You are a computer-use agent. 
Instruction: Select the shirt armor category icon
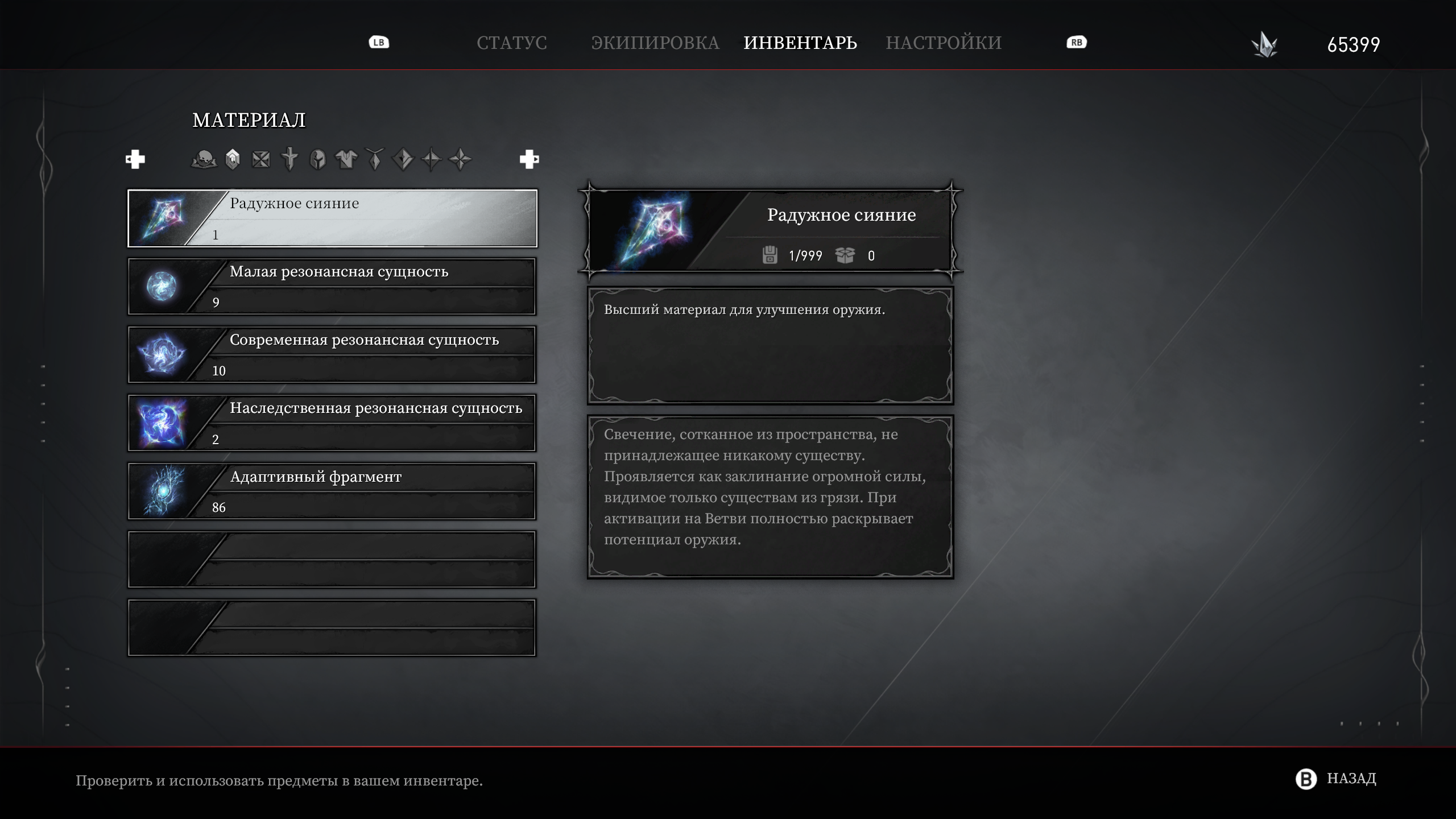pos(346,159)
